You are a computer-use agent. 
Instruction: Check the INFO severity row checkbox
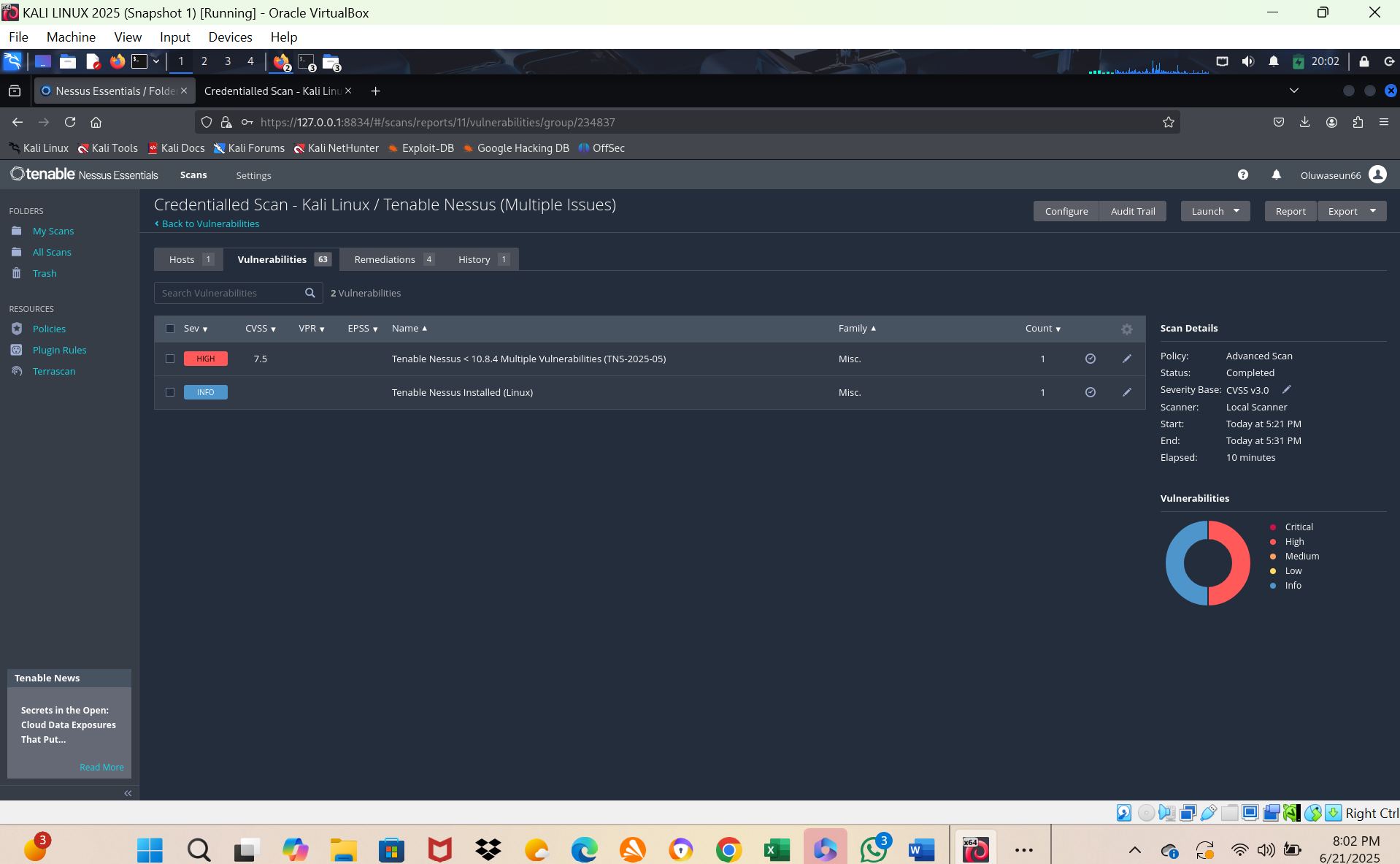click(170, 392)
